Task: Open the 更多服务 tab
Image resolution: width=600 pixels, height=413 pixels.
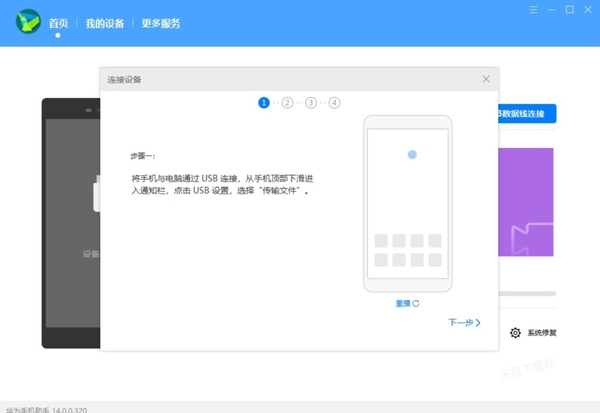Action: [161, 22]
